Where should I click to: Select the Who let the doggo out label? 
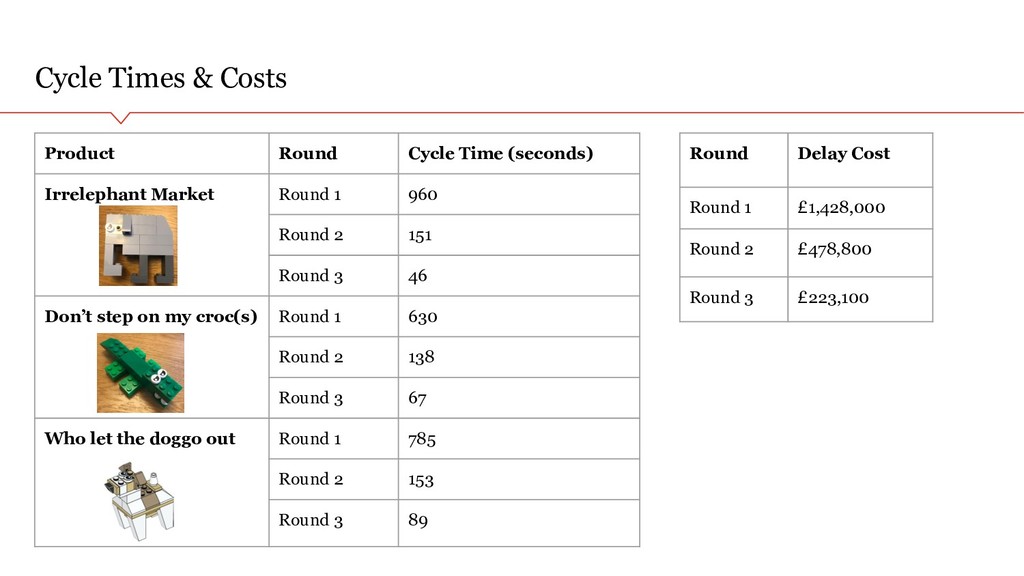tap(140, 439)
